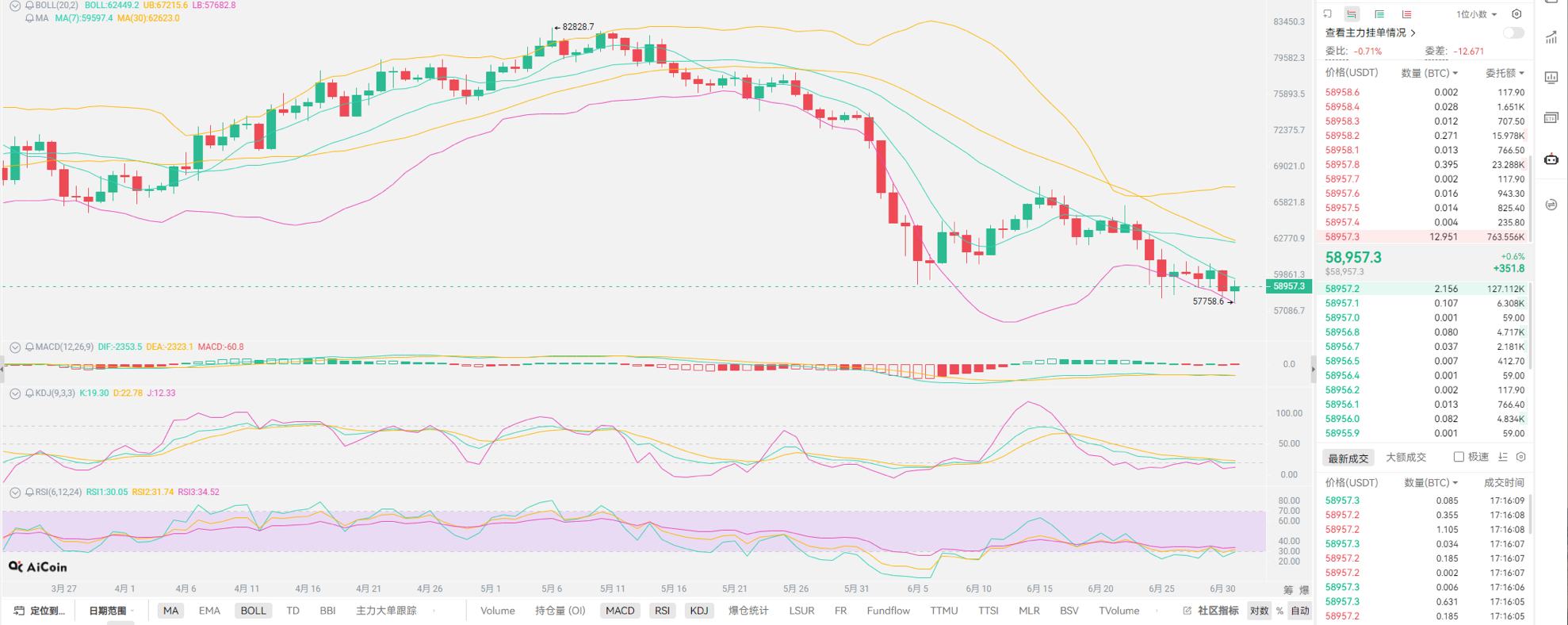Toggle the 查看主力挂单情况 switch
The height and width of the screenshot is (625, 1568).
point(1513,33)
